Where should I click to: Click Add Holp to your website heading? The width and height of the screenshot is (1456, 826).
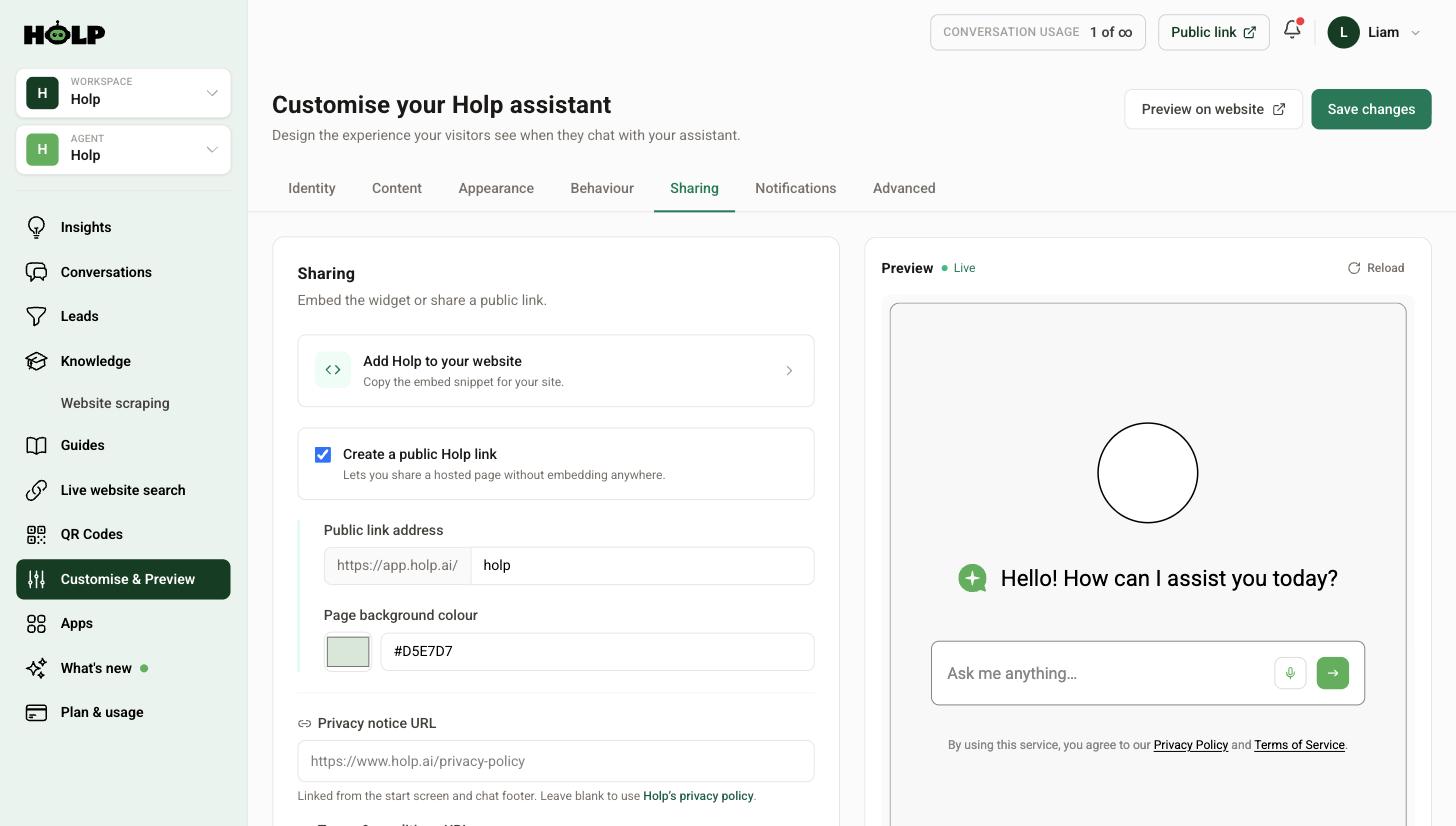click(x=442, y=361)
